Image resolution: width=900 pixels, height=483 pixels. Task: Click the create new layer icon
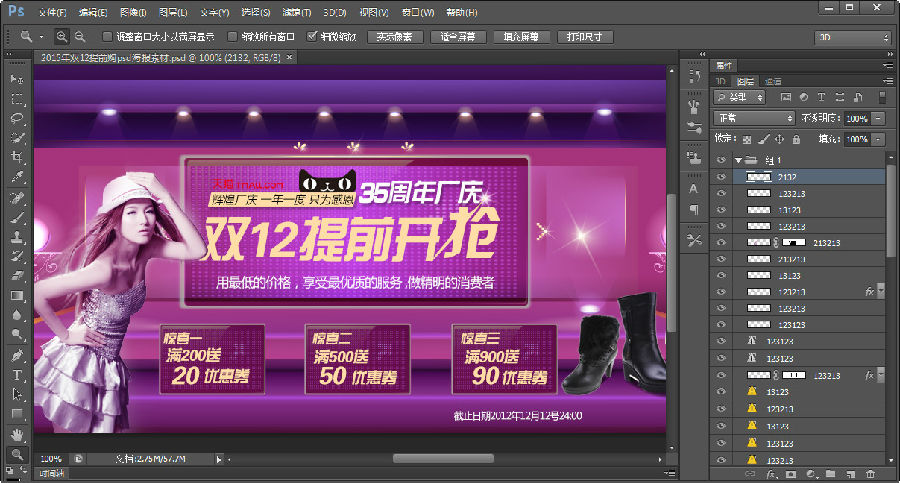pyautogui.click(x=851, y=474)
